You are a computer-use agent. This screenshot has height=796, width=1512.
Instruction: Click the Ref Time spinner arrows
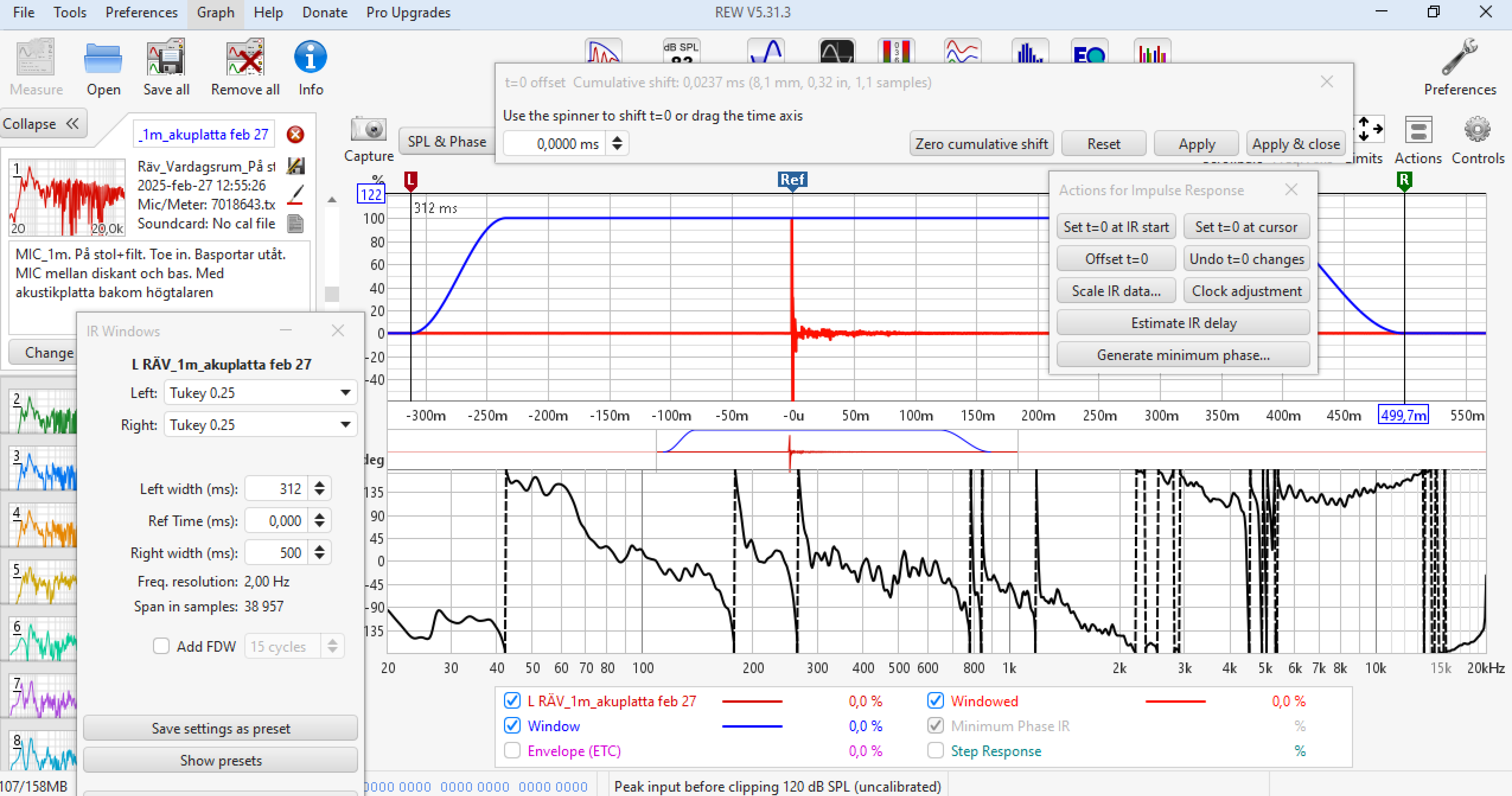tap(319, 520)
